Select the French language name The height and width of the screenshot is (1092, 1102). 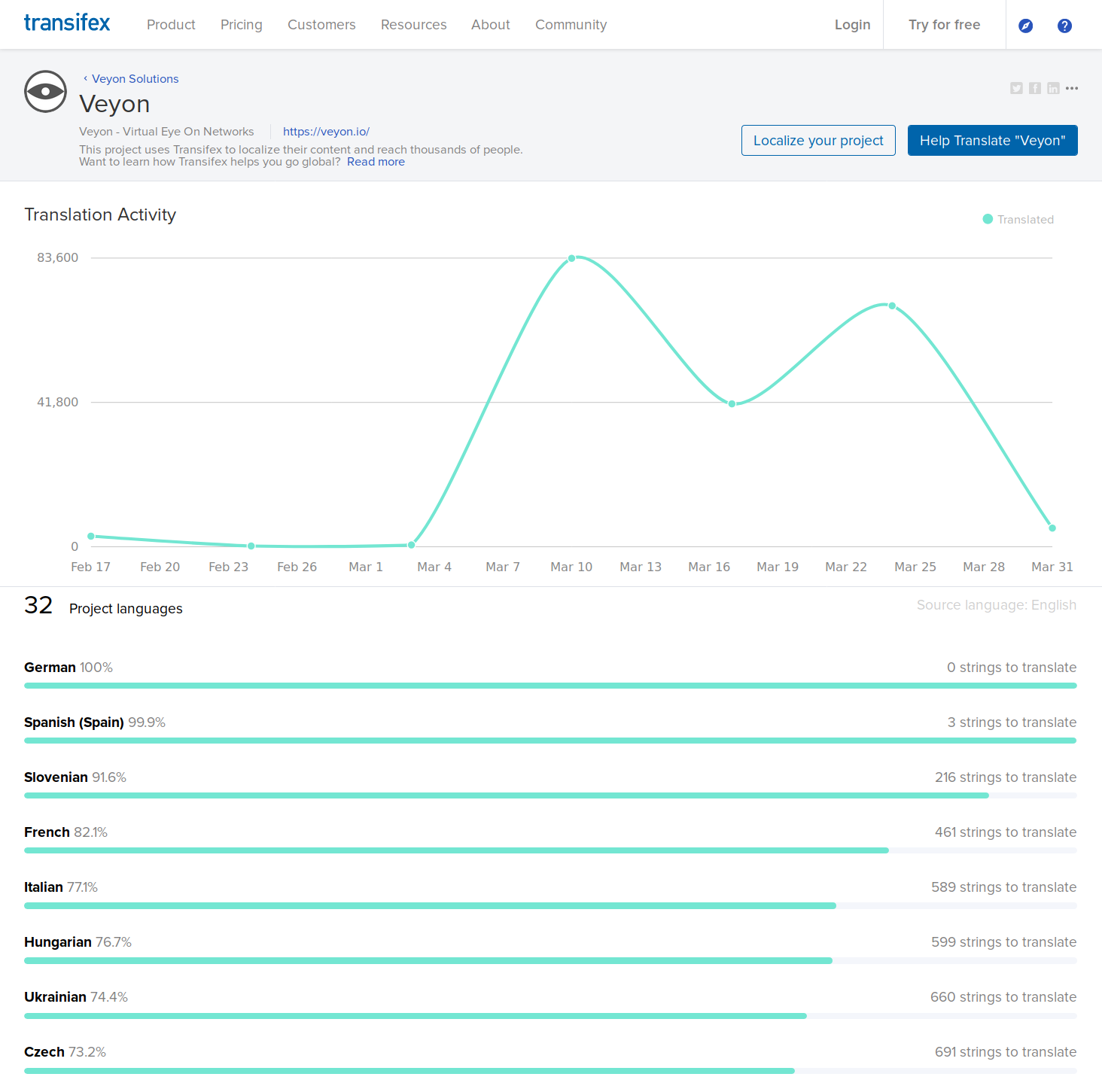tap(47, 832)
